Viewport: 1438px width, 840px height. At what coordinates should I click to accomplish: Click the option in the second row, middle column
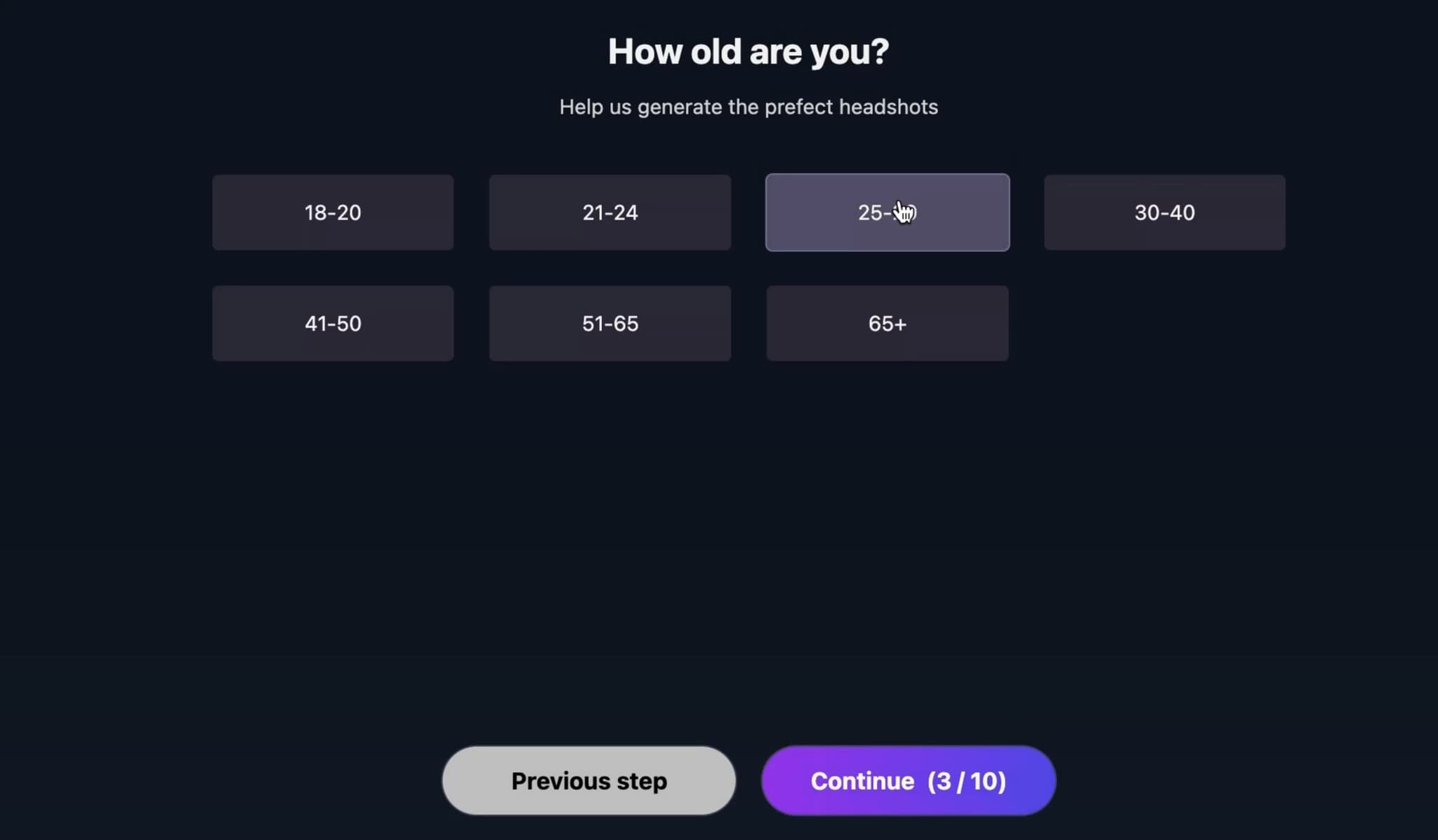click(609, 324)
